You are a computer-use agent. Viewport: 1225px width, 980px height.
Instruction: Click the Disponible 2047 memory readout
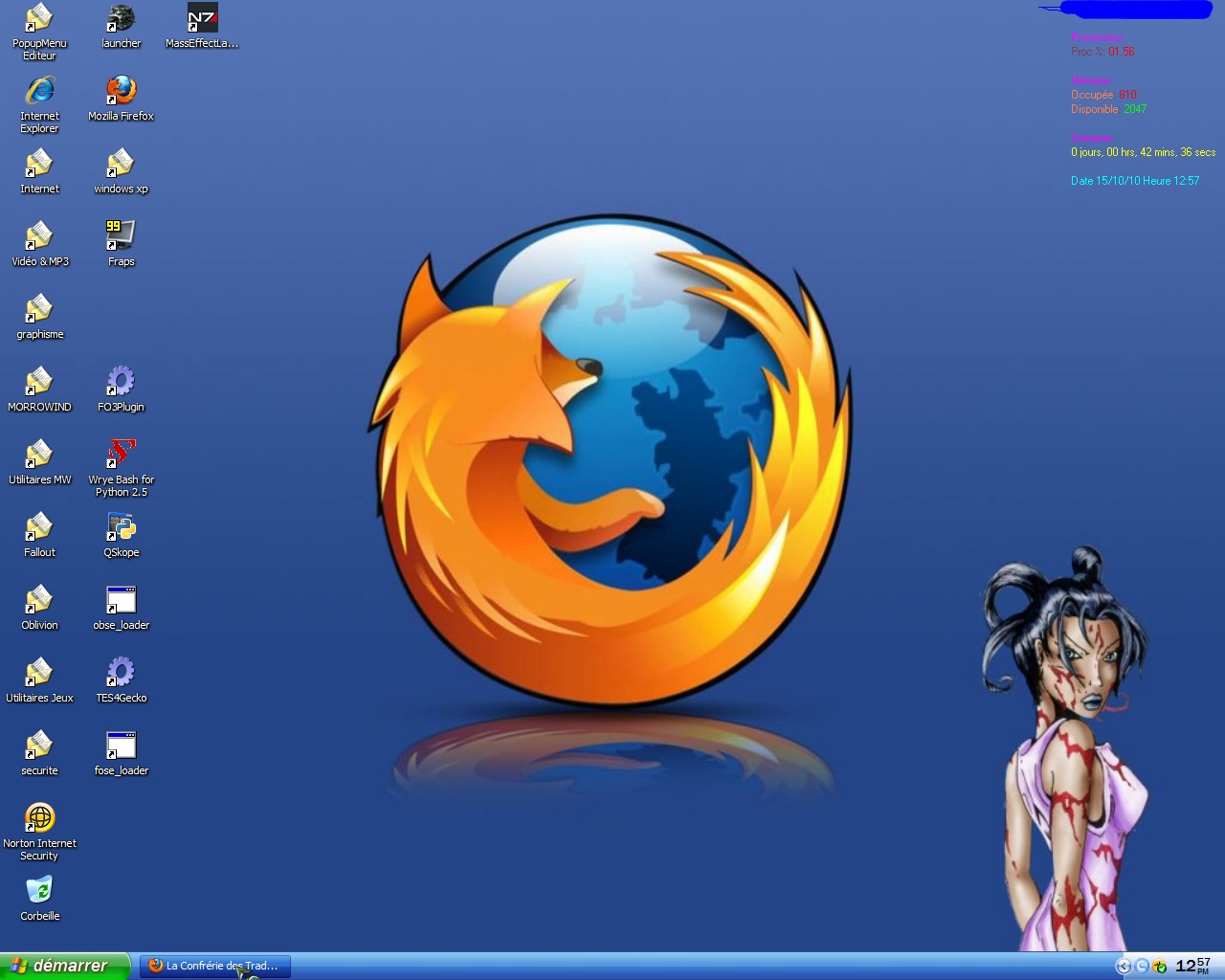[x=1108, y=109]
